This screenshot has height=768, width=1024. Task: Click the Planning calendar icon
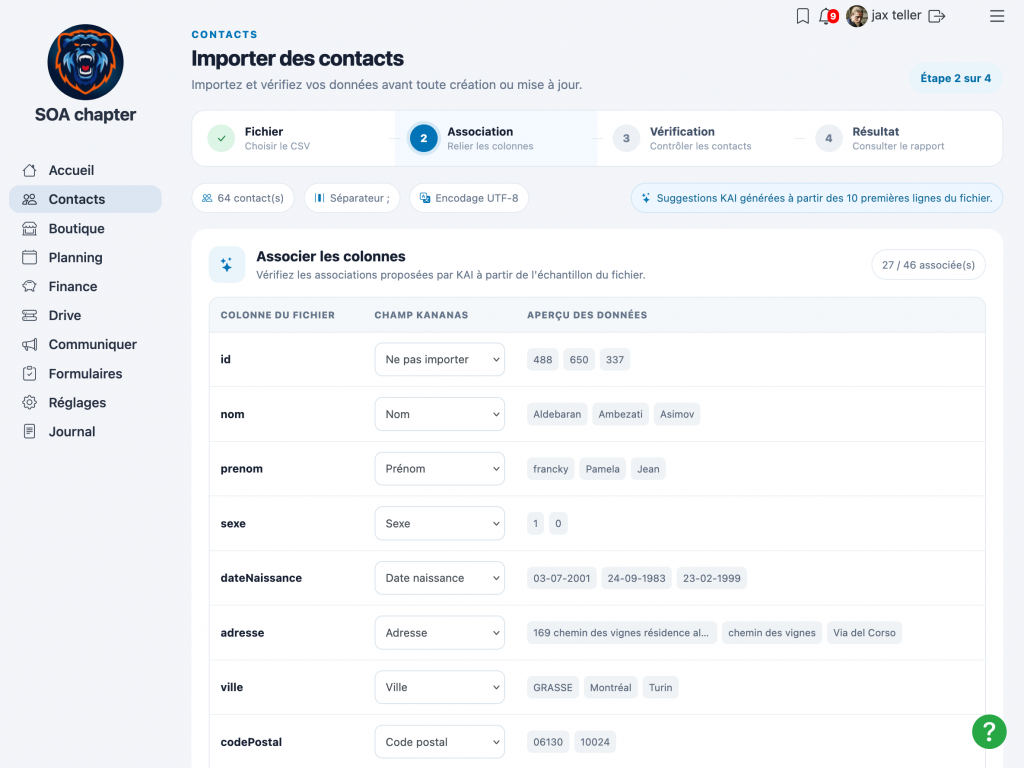tap(29, 257)
